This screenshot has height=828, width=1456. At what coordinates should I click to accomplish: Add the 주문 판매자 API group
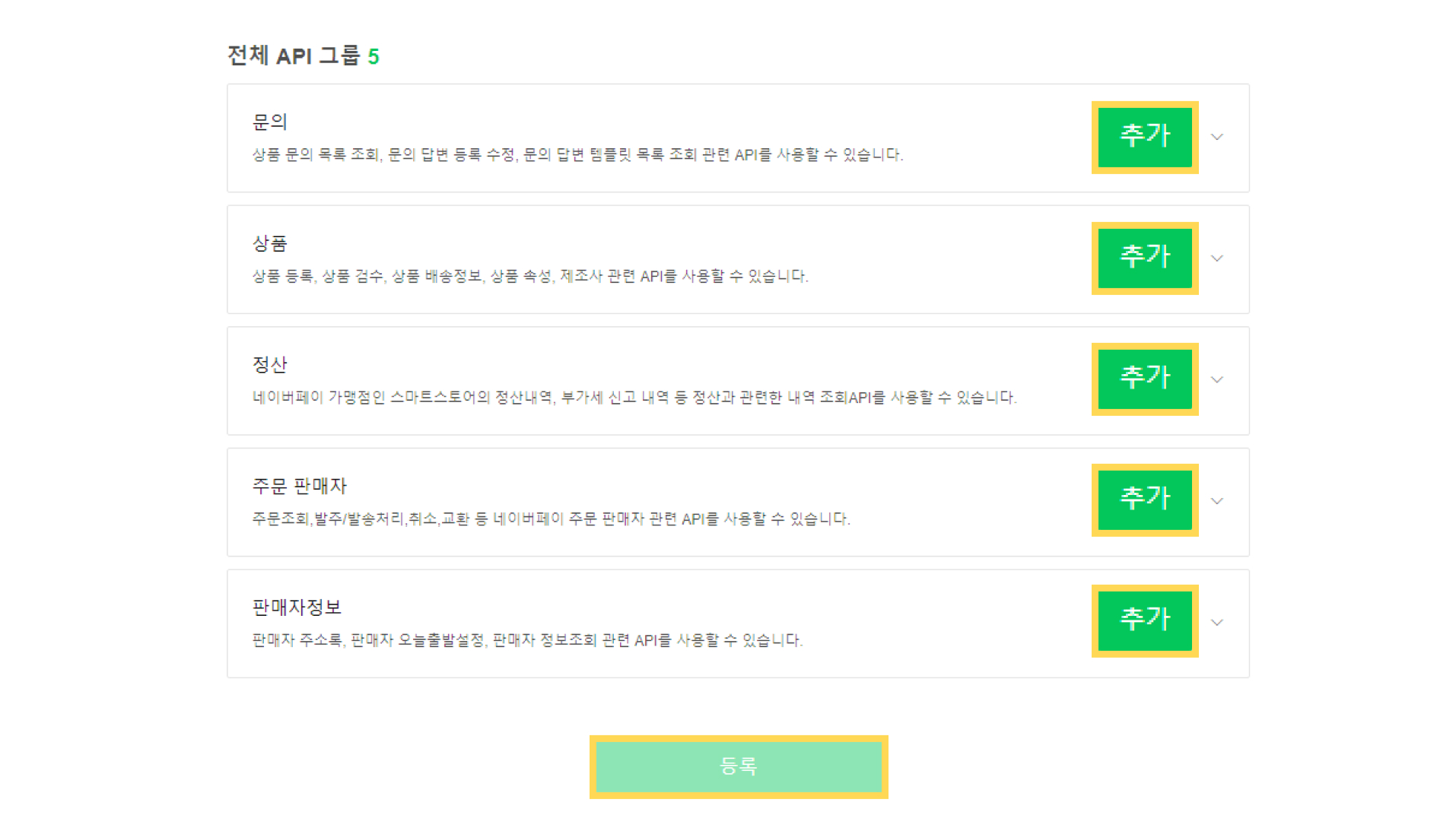click(1144, 500)
